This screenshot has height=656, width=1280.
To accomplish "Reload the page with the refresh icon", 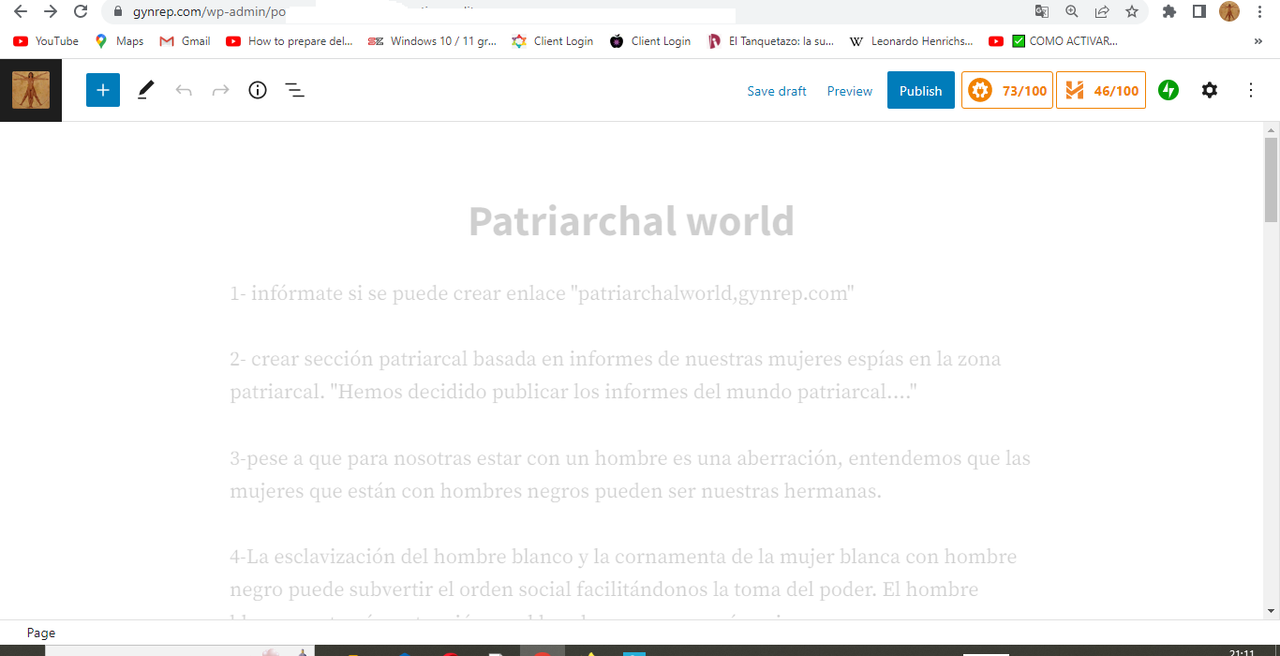I will coord(81,12).
